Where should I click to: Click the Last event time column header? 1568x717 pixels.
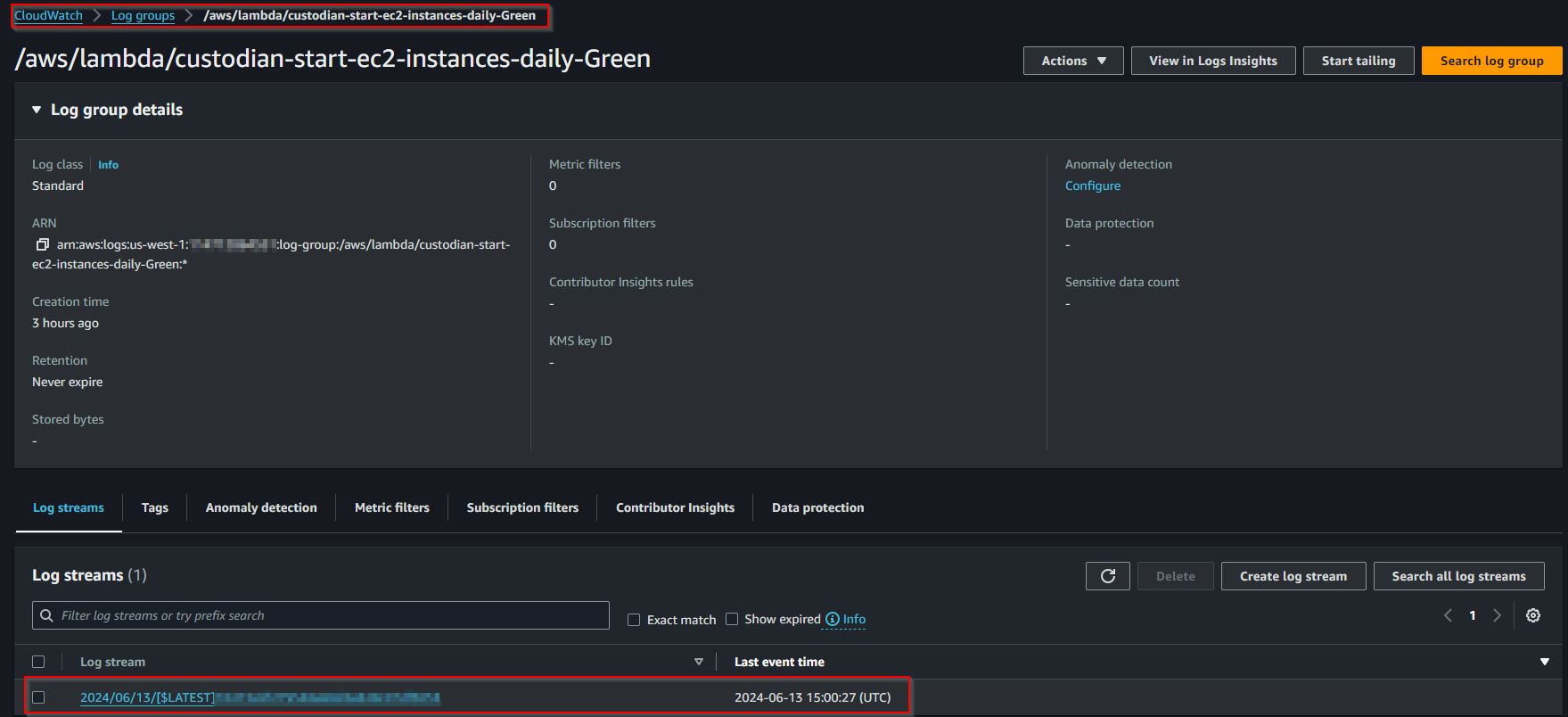point(779,662)
